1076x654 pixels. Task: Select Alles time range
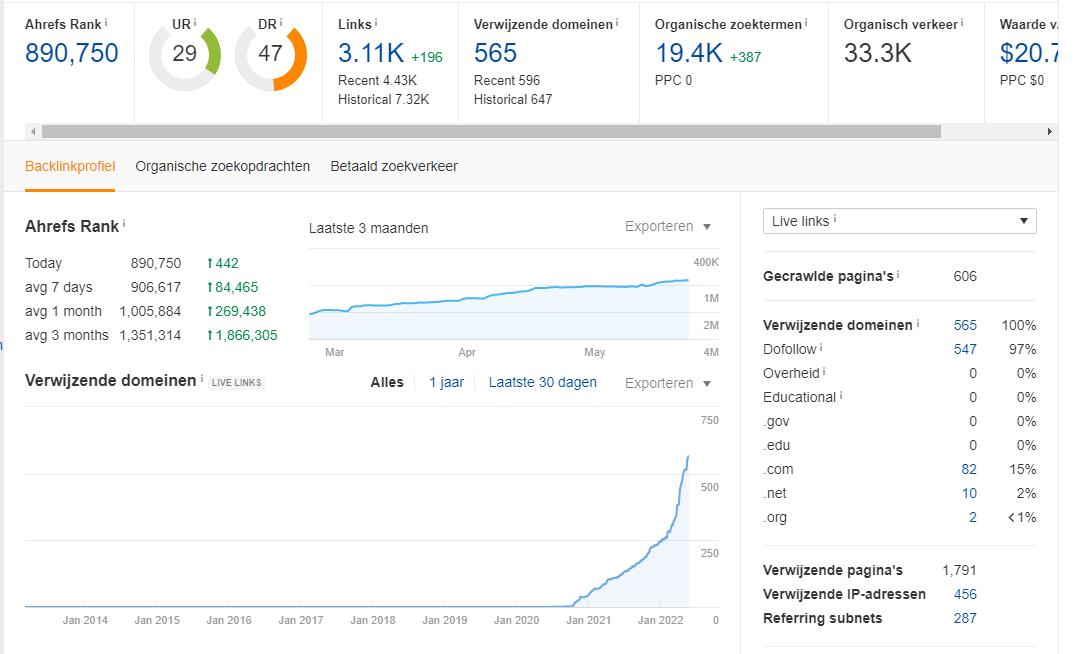point(387,382)
